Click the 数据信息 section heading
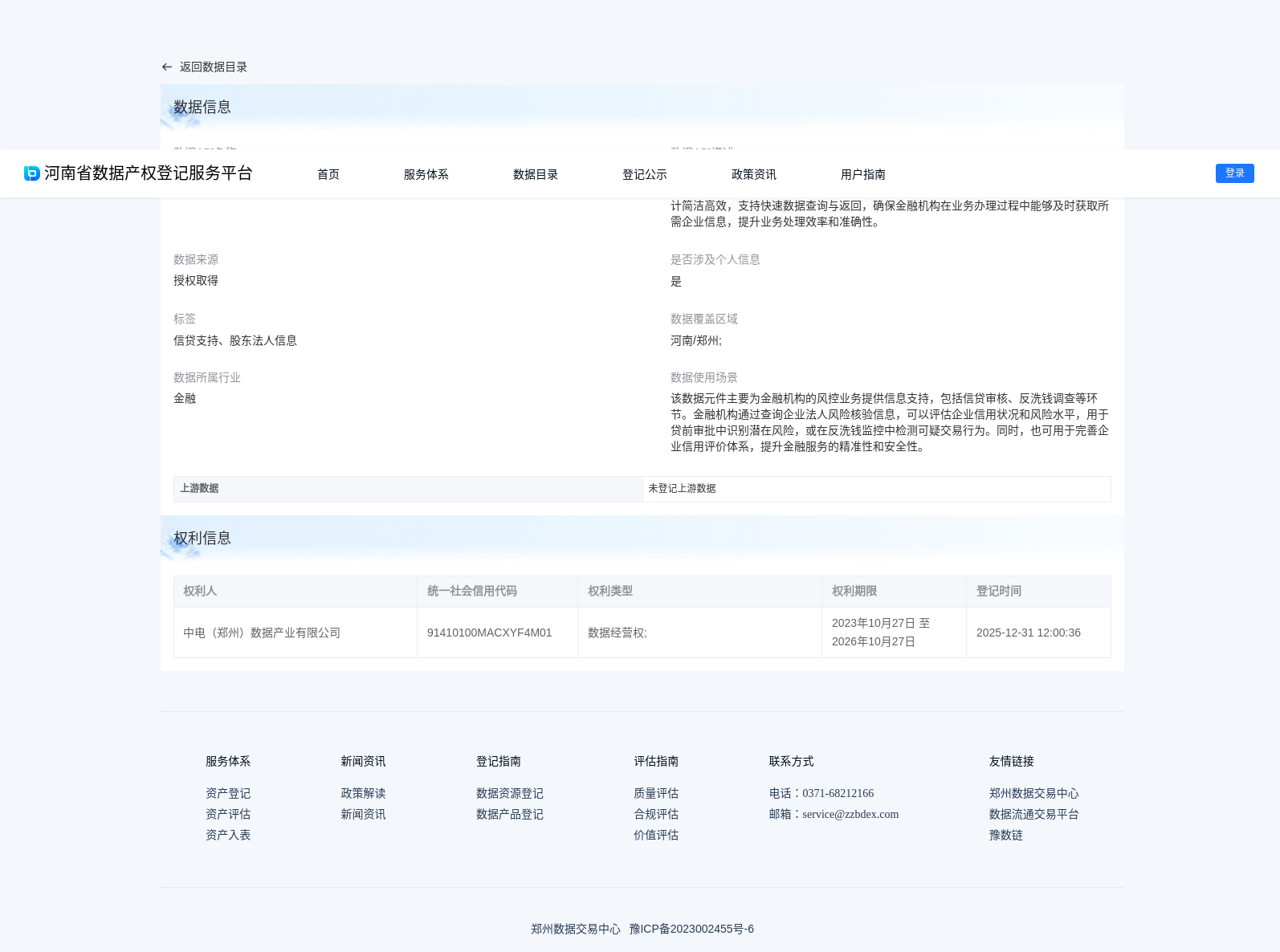 (202, 107)
